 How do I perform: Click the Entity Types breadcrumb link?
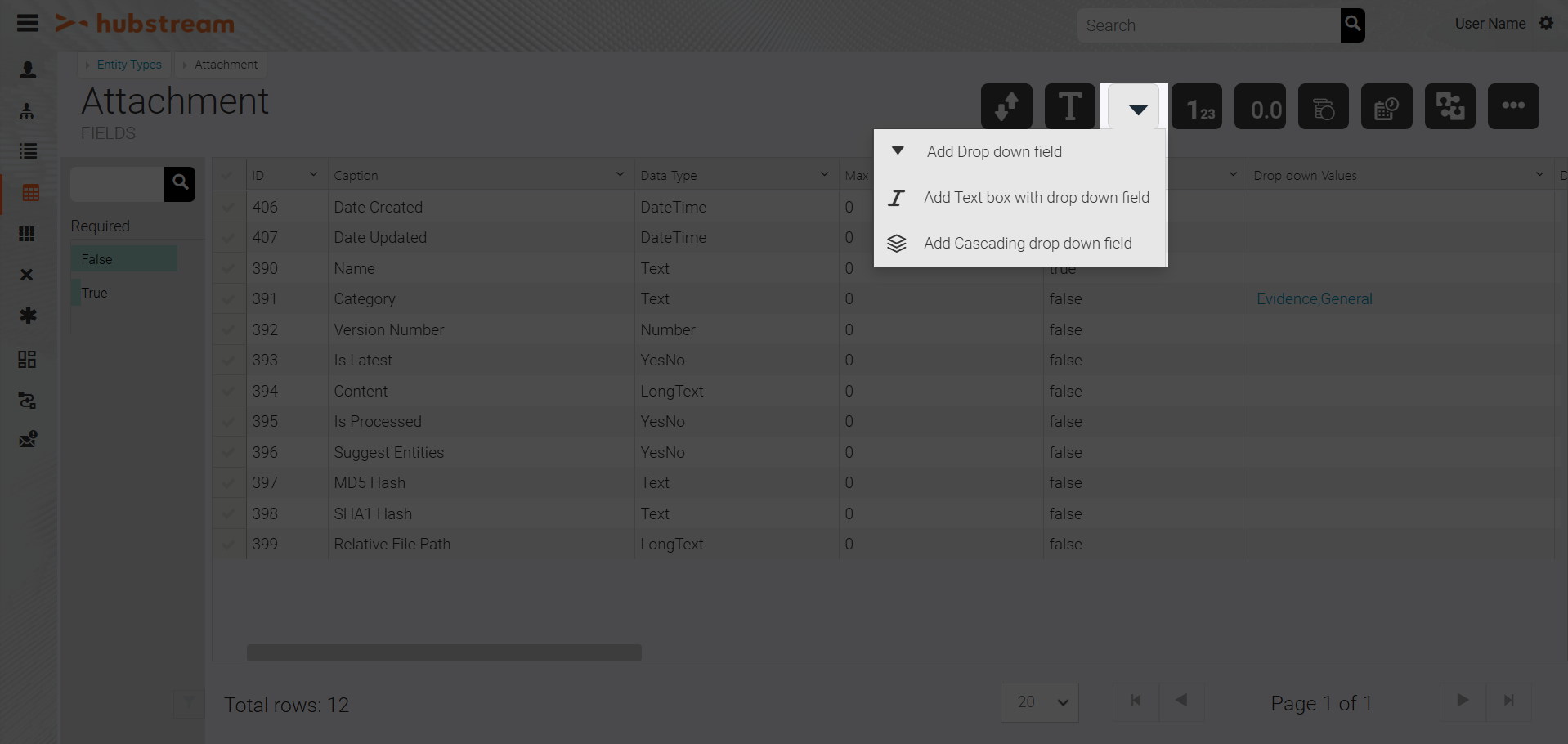click(x=128, y=65)
